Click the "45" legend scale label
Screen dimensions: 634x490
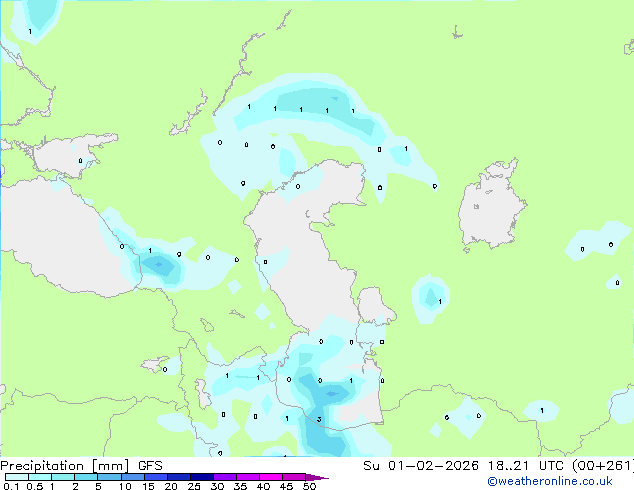pos(286,486)
